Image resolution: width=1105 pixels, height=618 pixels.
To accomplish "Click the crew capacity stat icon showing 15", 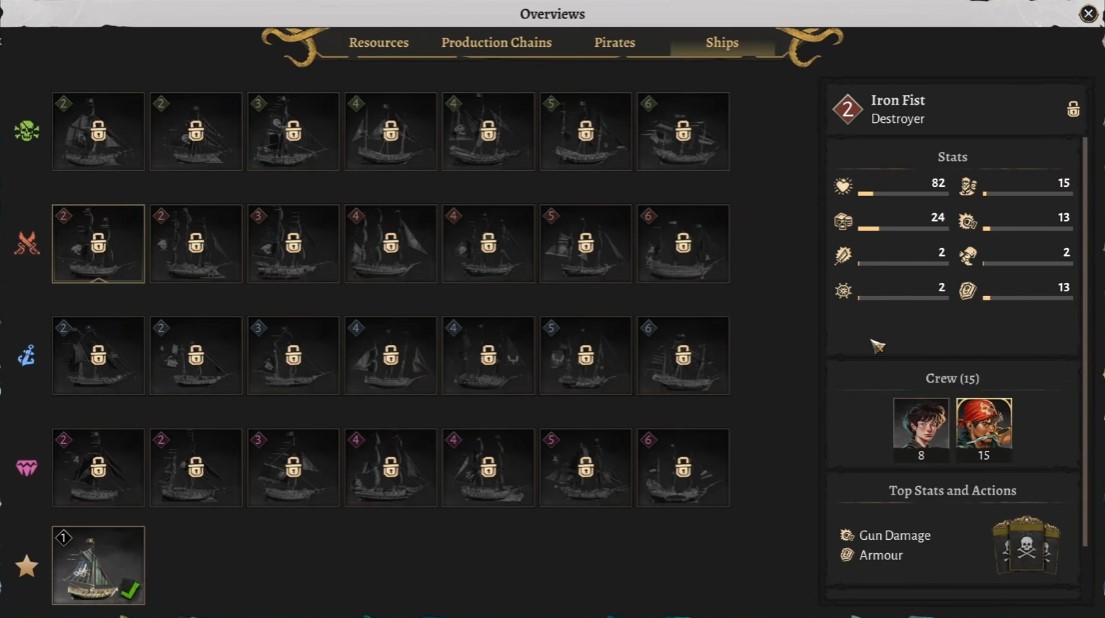I will coord(968,186).
